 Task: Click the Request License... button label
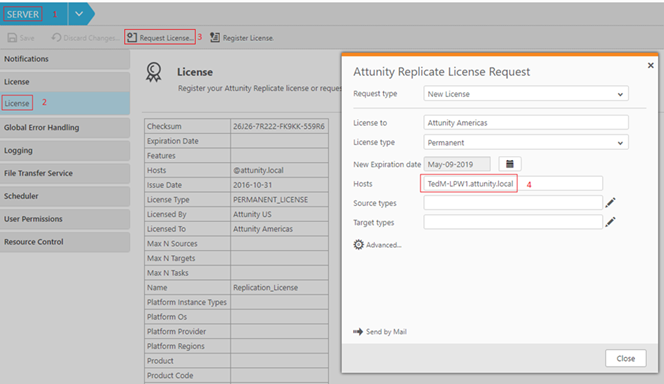click(166, 38)
